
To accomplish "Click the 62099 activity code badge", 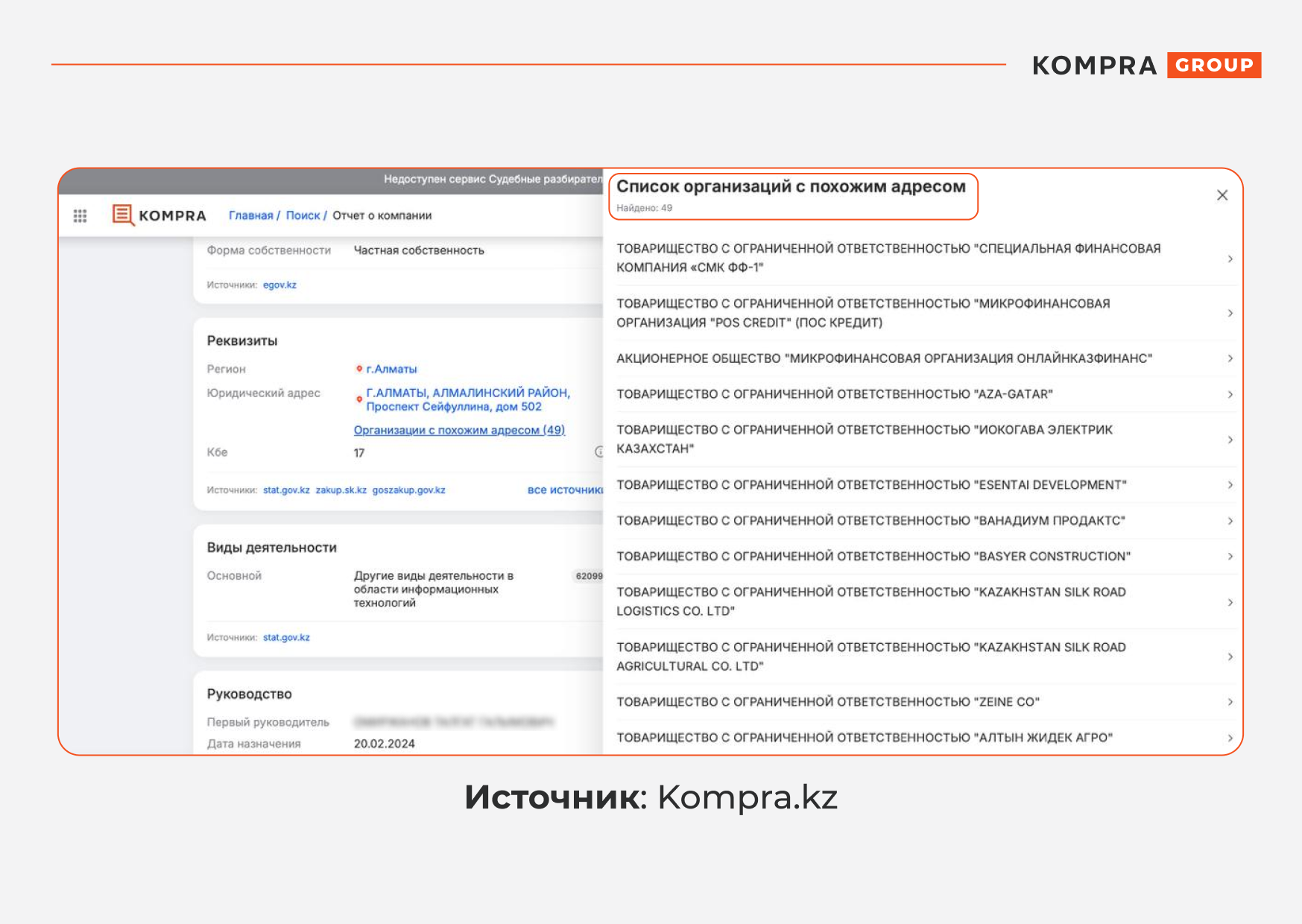I will (589, 576).
